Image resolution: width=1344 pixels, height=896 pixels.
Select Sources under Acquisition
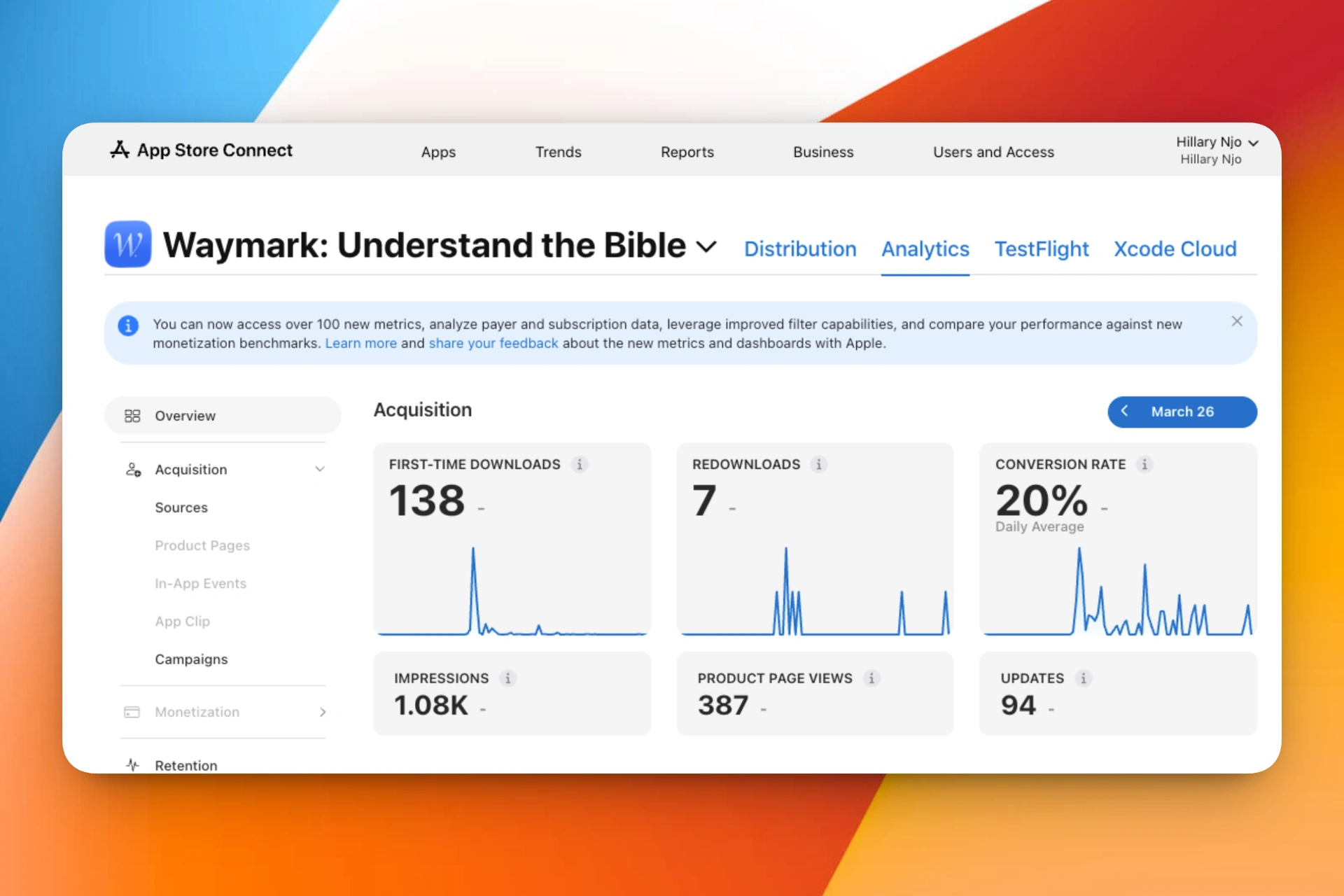coord(181,507)
